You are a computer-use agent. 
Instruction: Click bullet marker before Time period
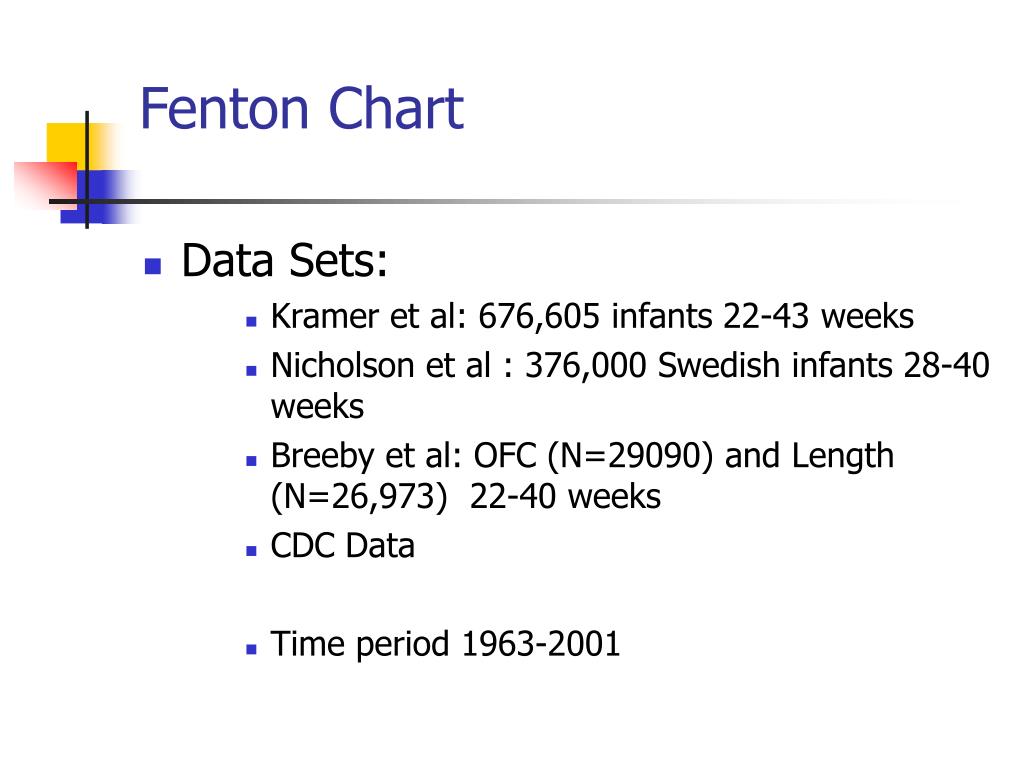coord(251,649)
